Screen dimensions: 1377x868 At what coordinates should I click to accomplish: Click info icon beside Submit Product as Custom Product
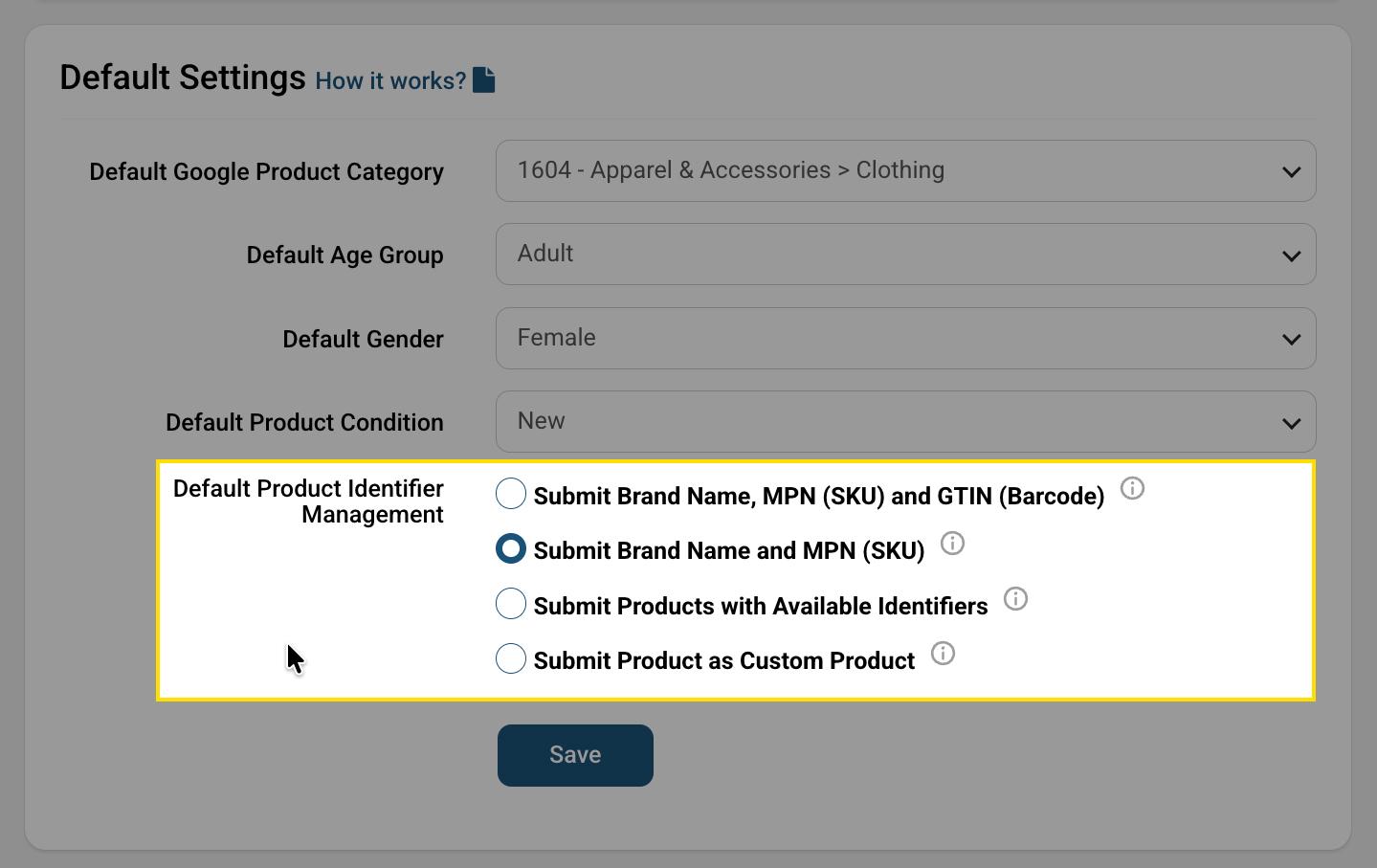click(943, 654)
